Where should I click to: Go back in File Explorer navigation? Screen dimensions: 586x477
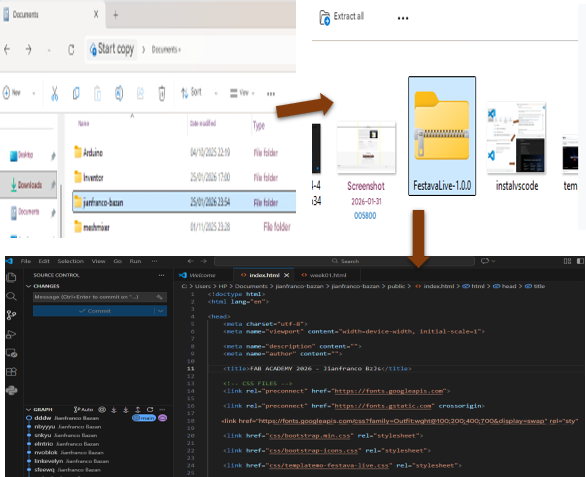click(x=7, y=49)
